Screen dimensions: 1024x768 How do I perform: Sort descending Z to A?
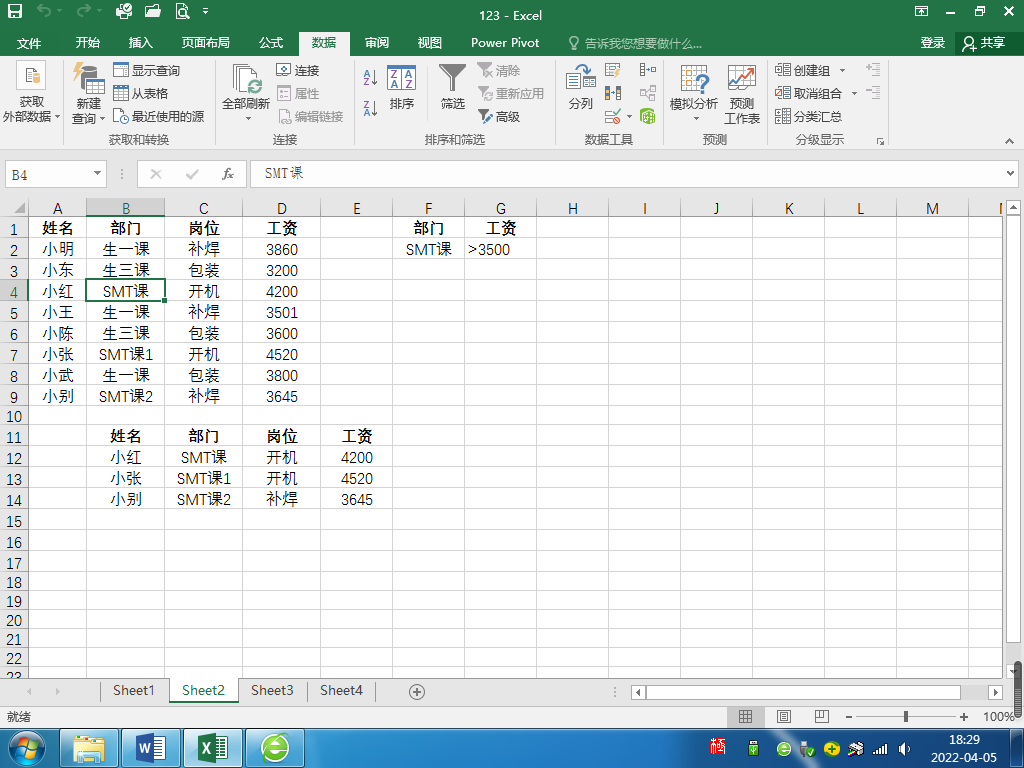click(370, 108)
